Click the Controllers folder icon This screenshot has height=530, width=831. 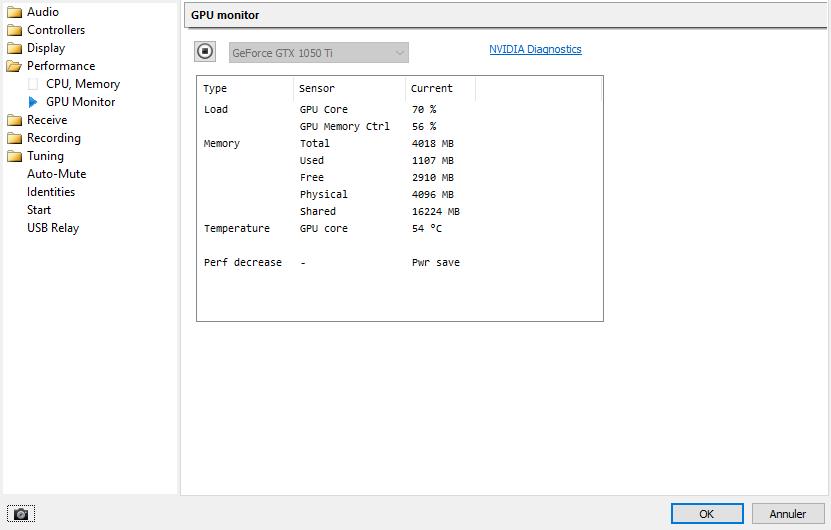(x=14, y=30)
